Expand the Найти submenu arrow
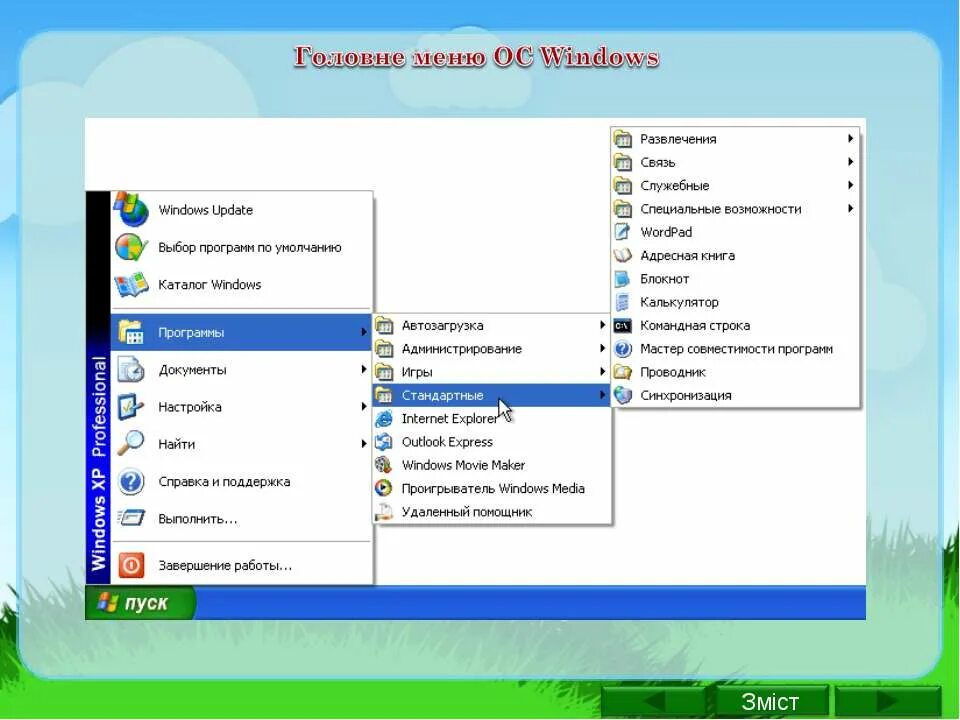The height and width of the screenshot is (720, 960). point(364,444)
